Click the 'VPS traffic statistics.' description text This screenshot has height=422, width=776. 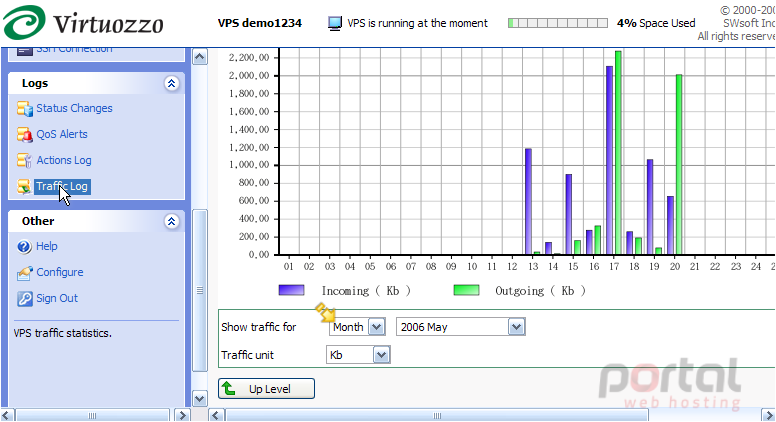point(63,333)
